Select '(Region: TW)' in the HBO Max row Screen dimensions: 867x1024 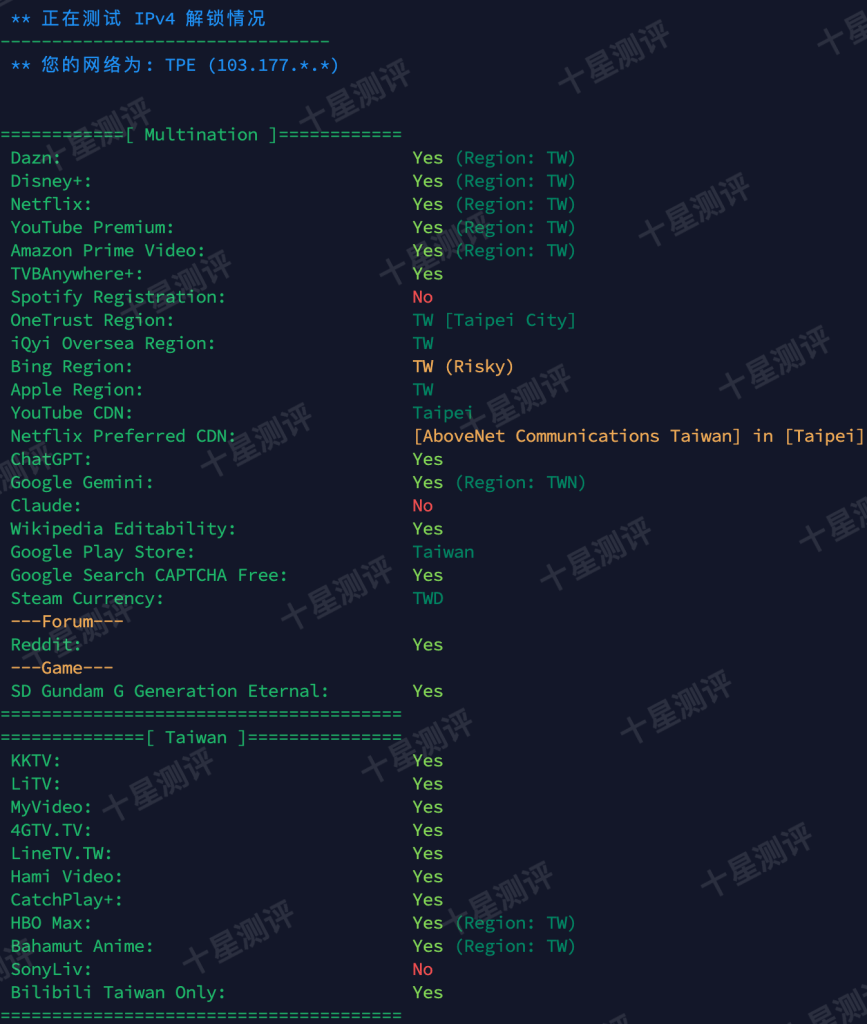(x=515, y=923)
